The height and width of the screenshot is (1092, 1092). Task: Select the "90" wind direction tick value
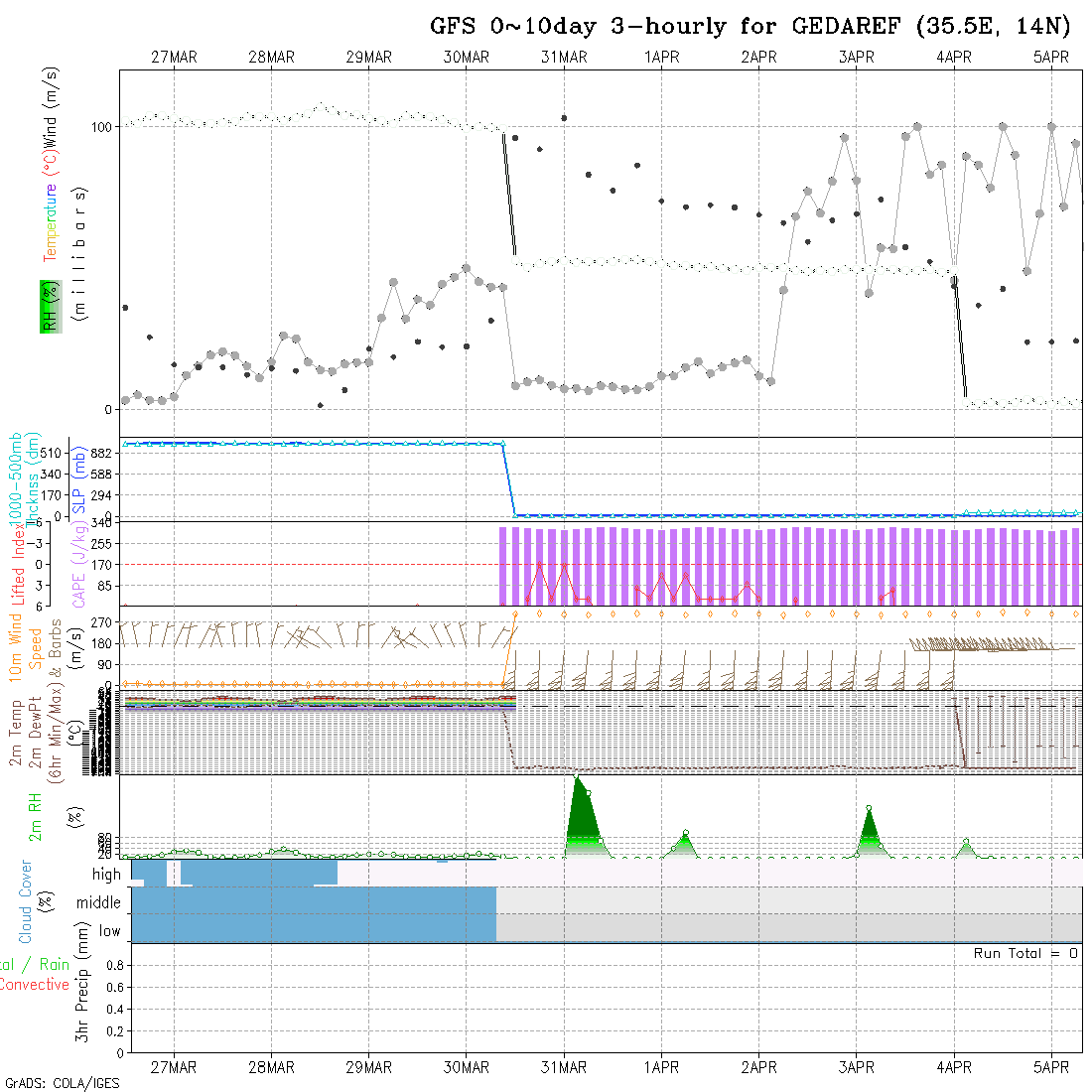tap(104, 664)
